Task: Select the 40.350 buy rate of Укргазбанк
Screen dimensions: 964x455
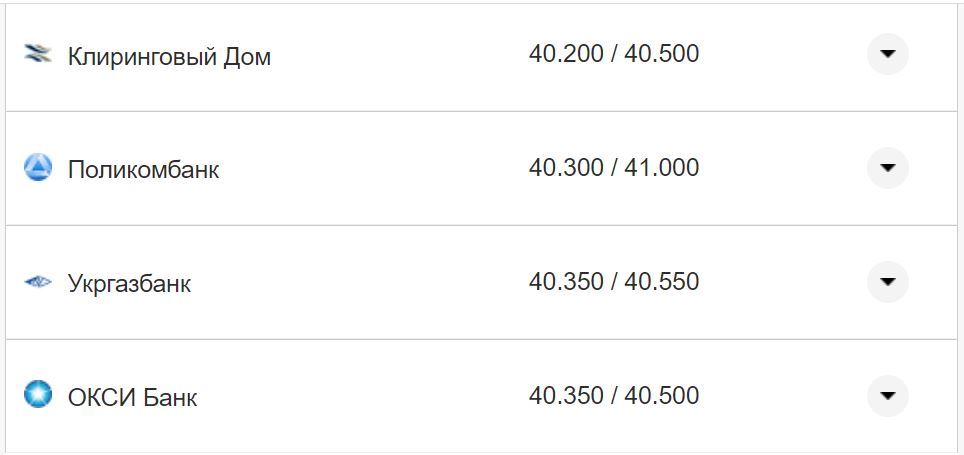Action: (566, 282)
